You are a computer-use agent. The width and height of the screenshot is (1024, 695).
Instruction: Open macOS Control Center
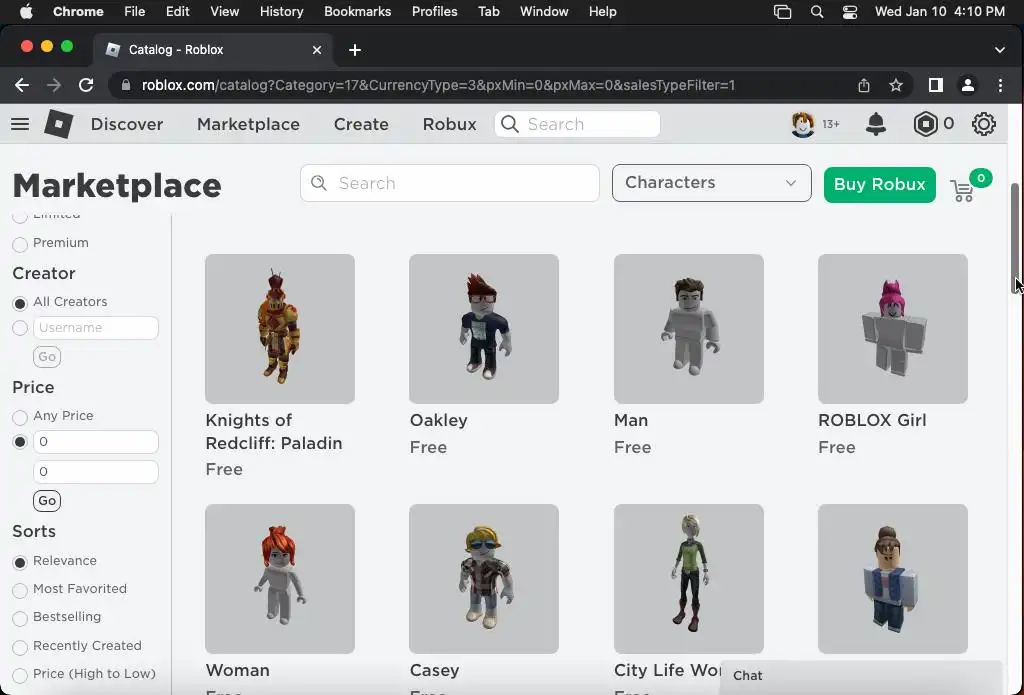[x=850, y=12]
